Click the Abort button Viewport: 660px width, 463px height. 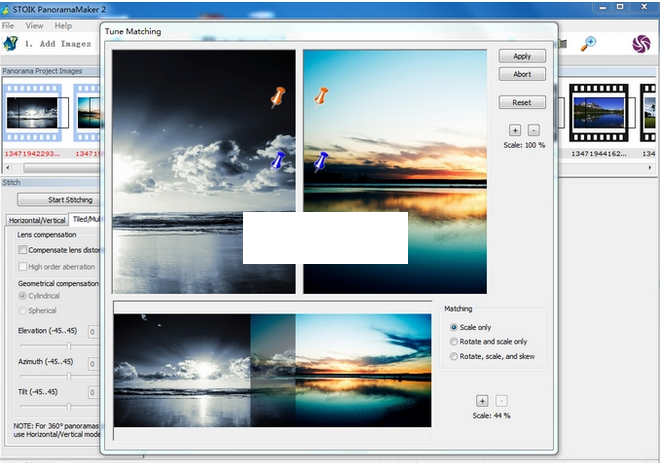tap(522, 74)
